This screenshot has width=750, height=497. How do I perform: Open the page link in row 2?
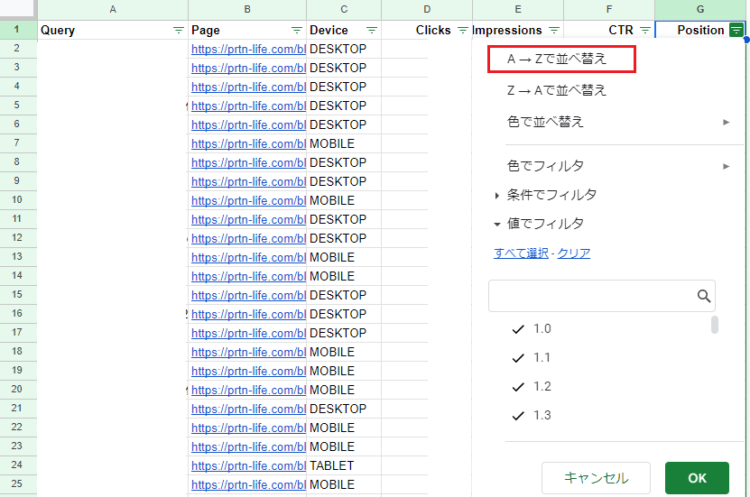pyautogui.click(x=248, y=49)
